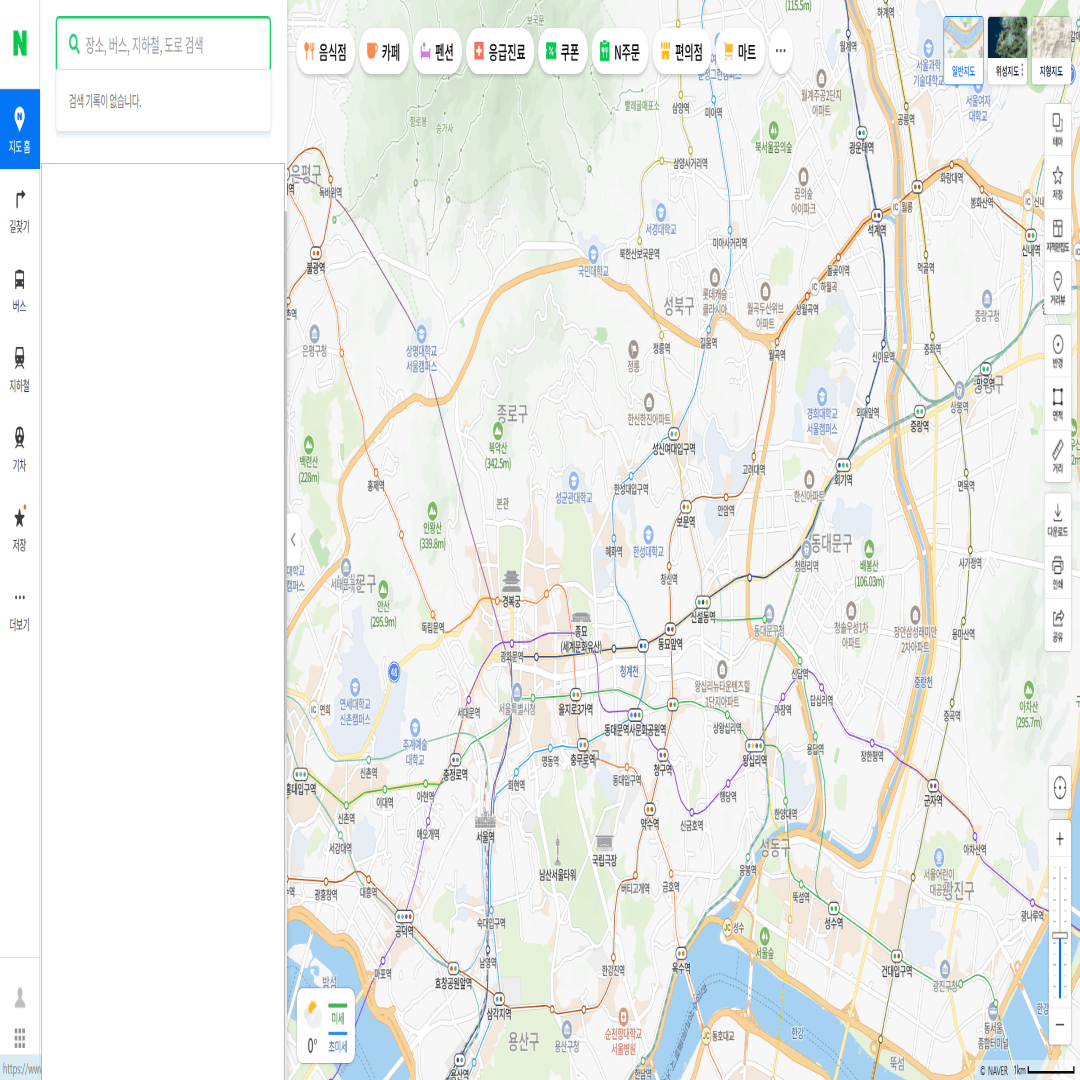Select the 마트 mart category chip
The width and height of the screenshot is (1080, 1080).
tap(740, 52)
